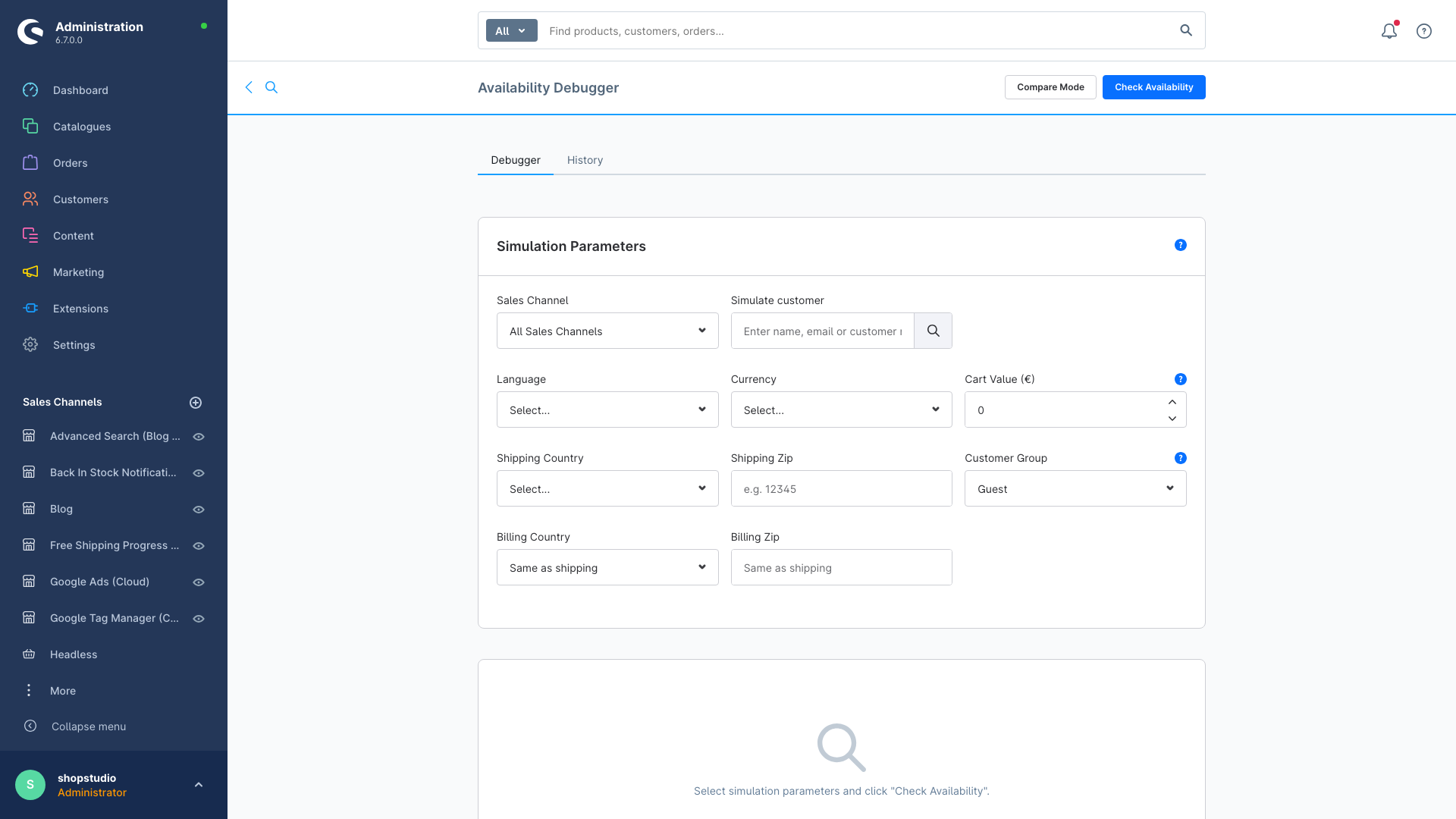
Task: Focus the Shipping Zip input
Action: point(841,488)
